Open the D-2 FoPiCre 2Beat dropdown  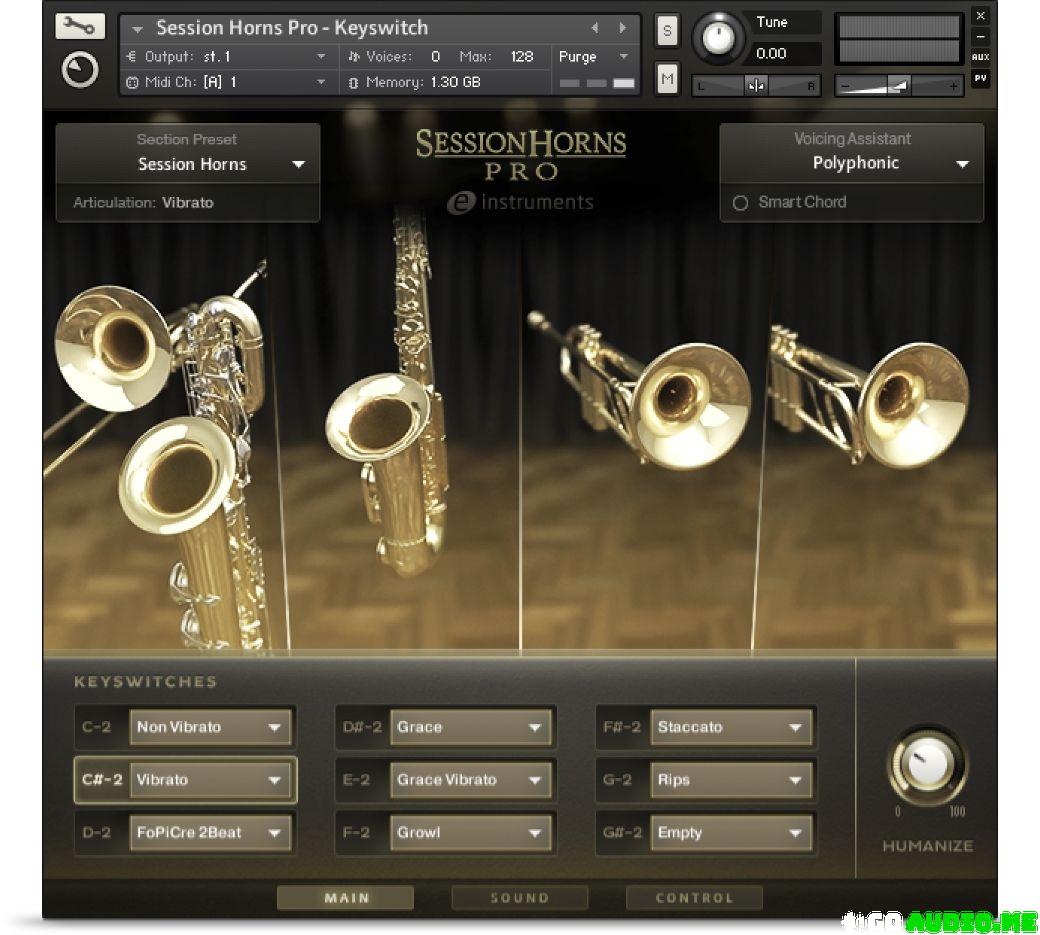[x=210, y=833]
